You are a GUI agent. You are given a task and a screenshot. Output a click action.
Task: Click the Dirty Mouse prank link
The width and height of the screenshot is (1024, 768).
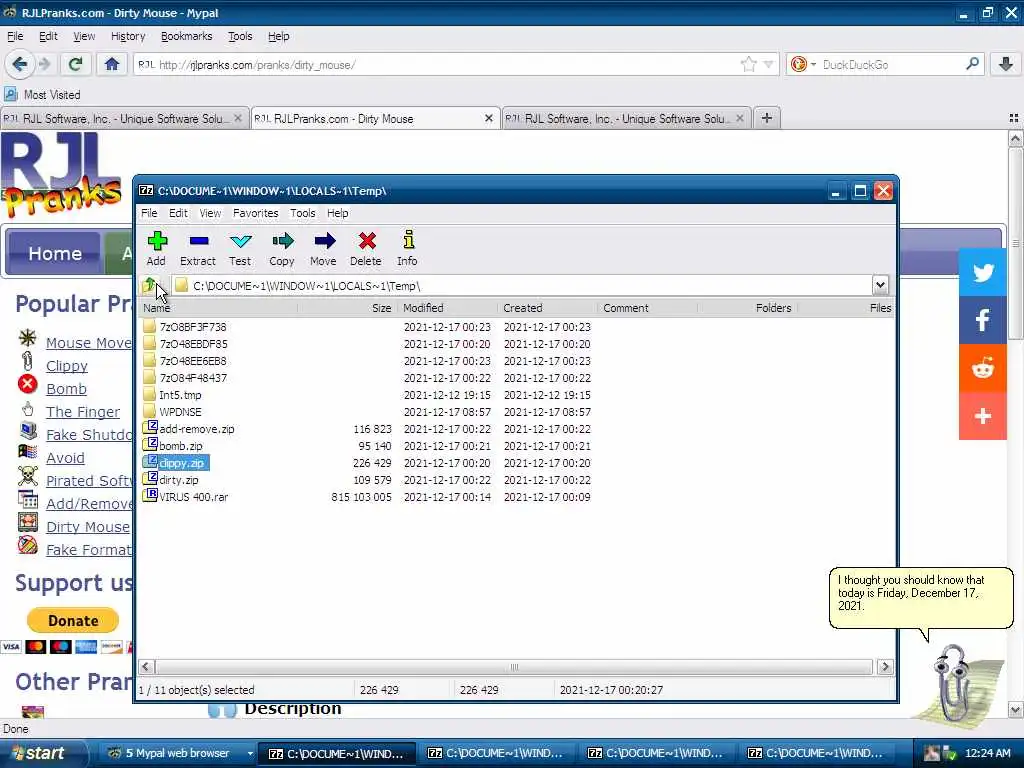pos(88,526)
